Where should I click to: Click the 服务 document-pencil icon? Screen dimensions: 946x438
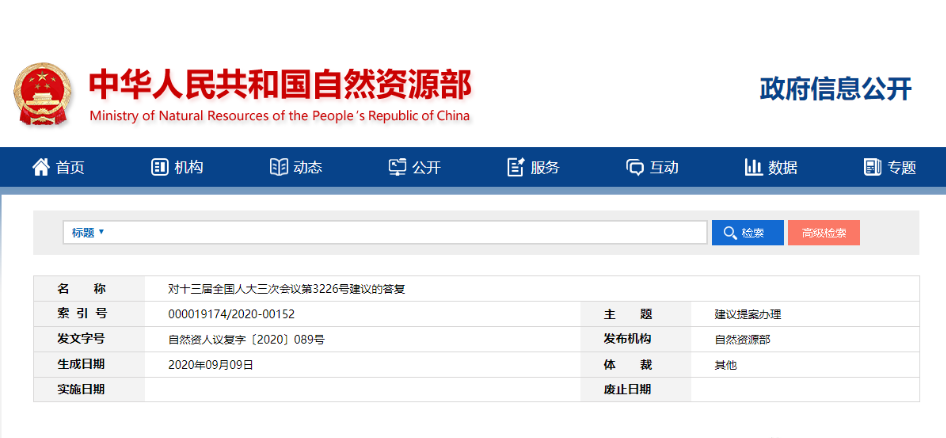(x=516, y=167)
